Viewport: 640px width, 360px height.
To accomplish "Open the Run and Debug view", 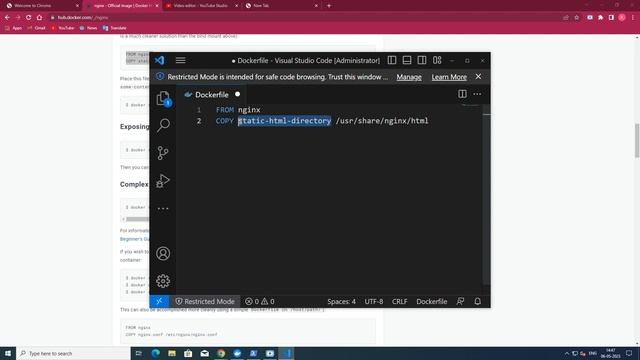I will [163, 181].
